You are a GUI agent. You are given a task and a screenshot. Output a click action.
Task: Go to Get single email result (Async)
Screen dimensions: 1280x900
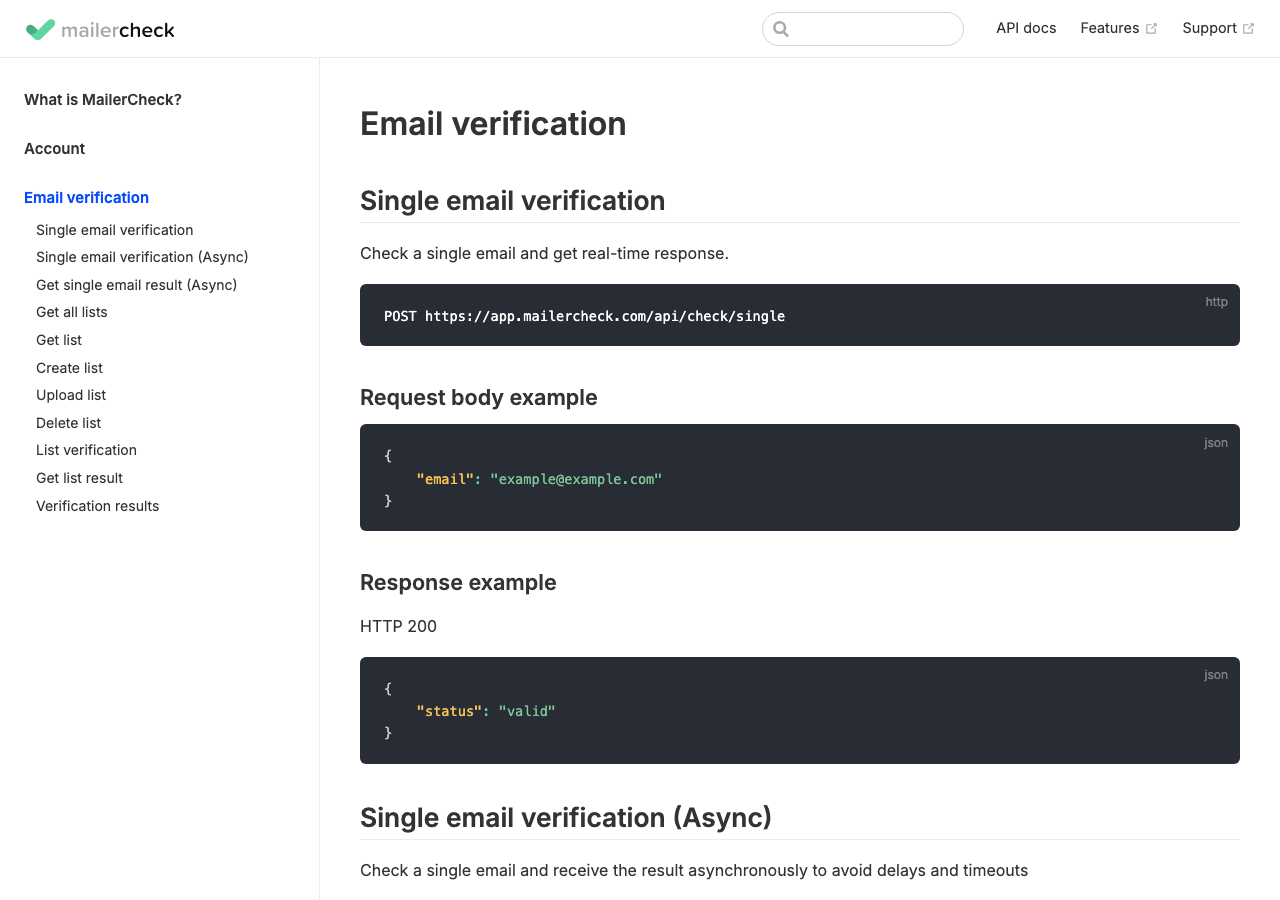point(137,285)
